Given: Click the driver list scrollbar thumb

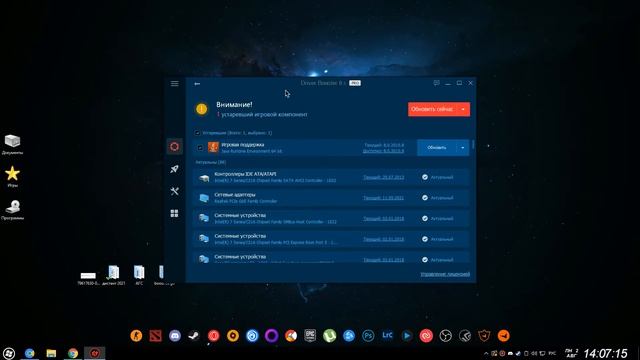Looking at the screenshot, I should click(x=473, y=144).
